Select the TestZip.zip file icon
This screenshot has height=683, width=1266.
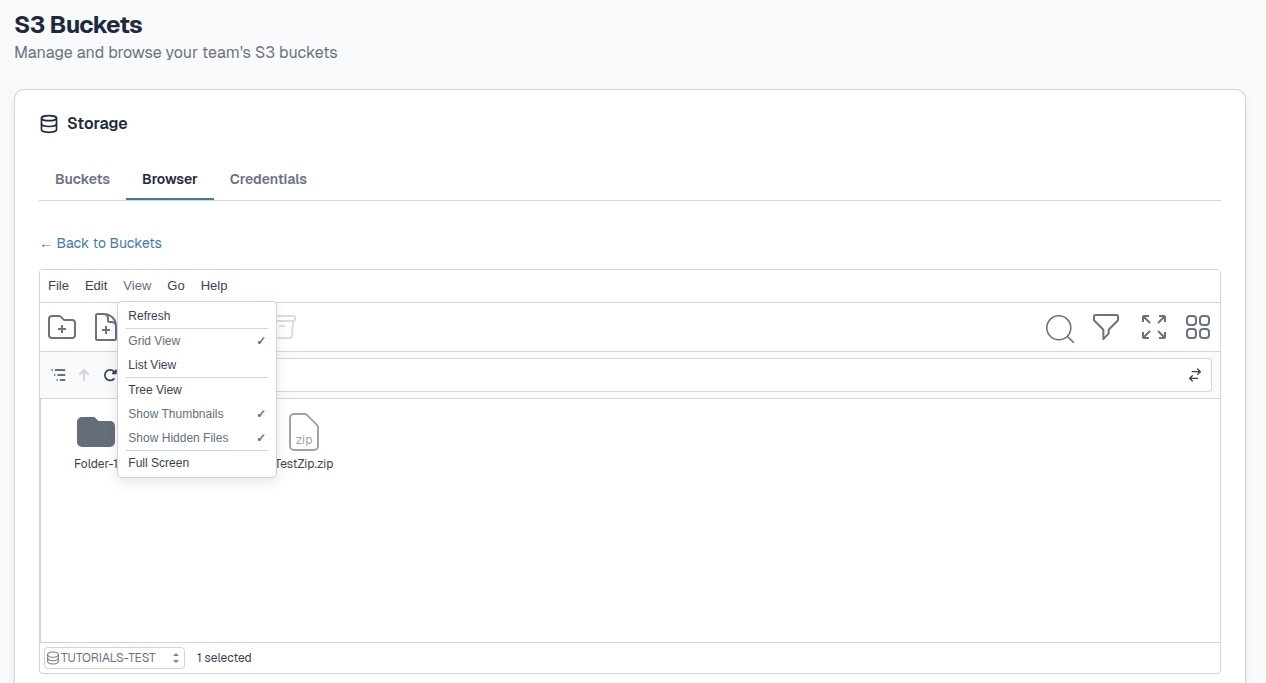pos(304,433)
